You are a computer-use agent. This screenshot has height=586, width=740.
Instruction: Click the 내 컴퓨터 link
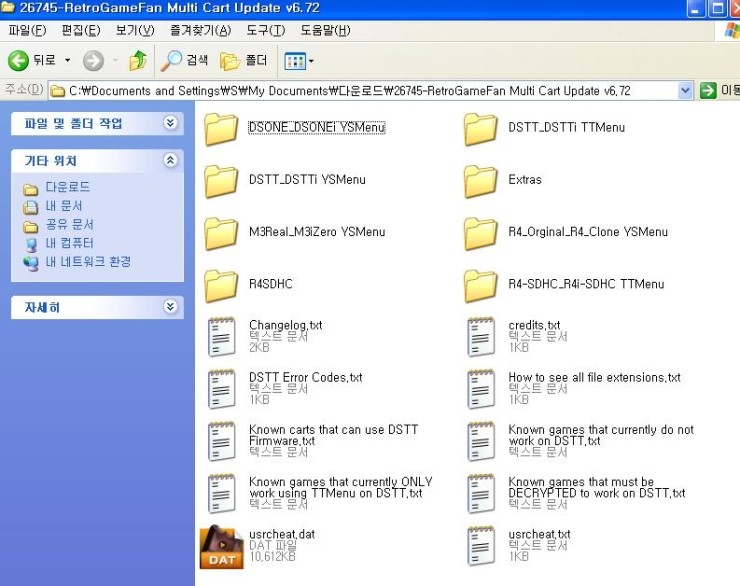(69, 243)
